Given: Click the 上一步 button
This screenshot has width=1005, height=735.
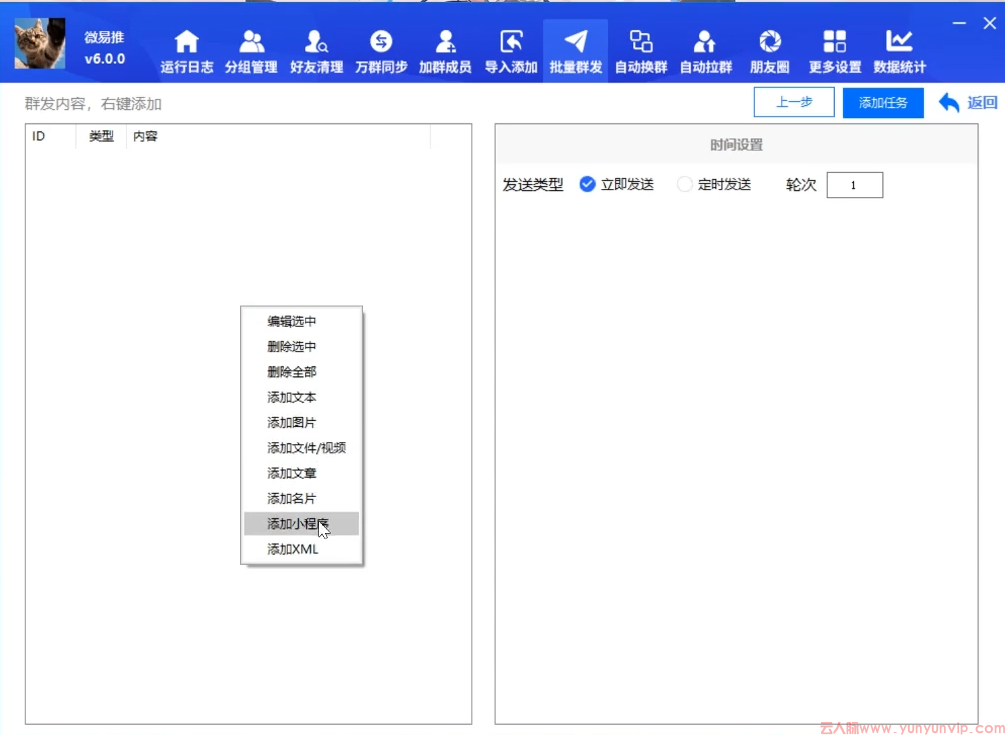Looking at the screenshot, I should (794, 102).
